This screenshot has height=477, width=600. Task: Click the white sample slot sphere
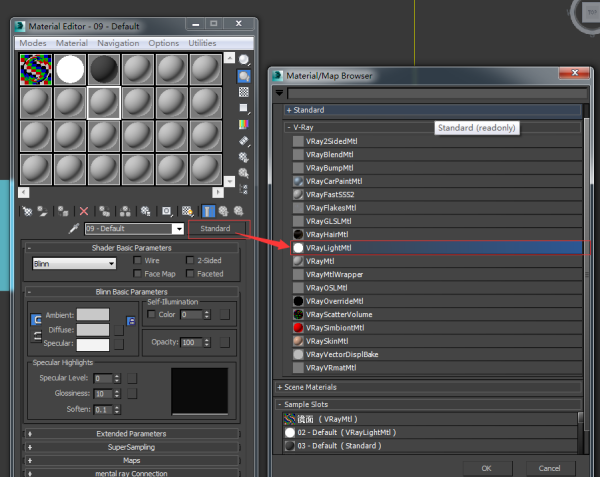[x=70, y=70]
